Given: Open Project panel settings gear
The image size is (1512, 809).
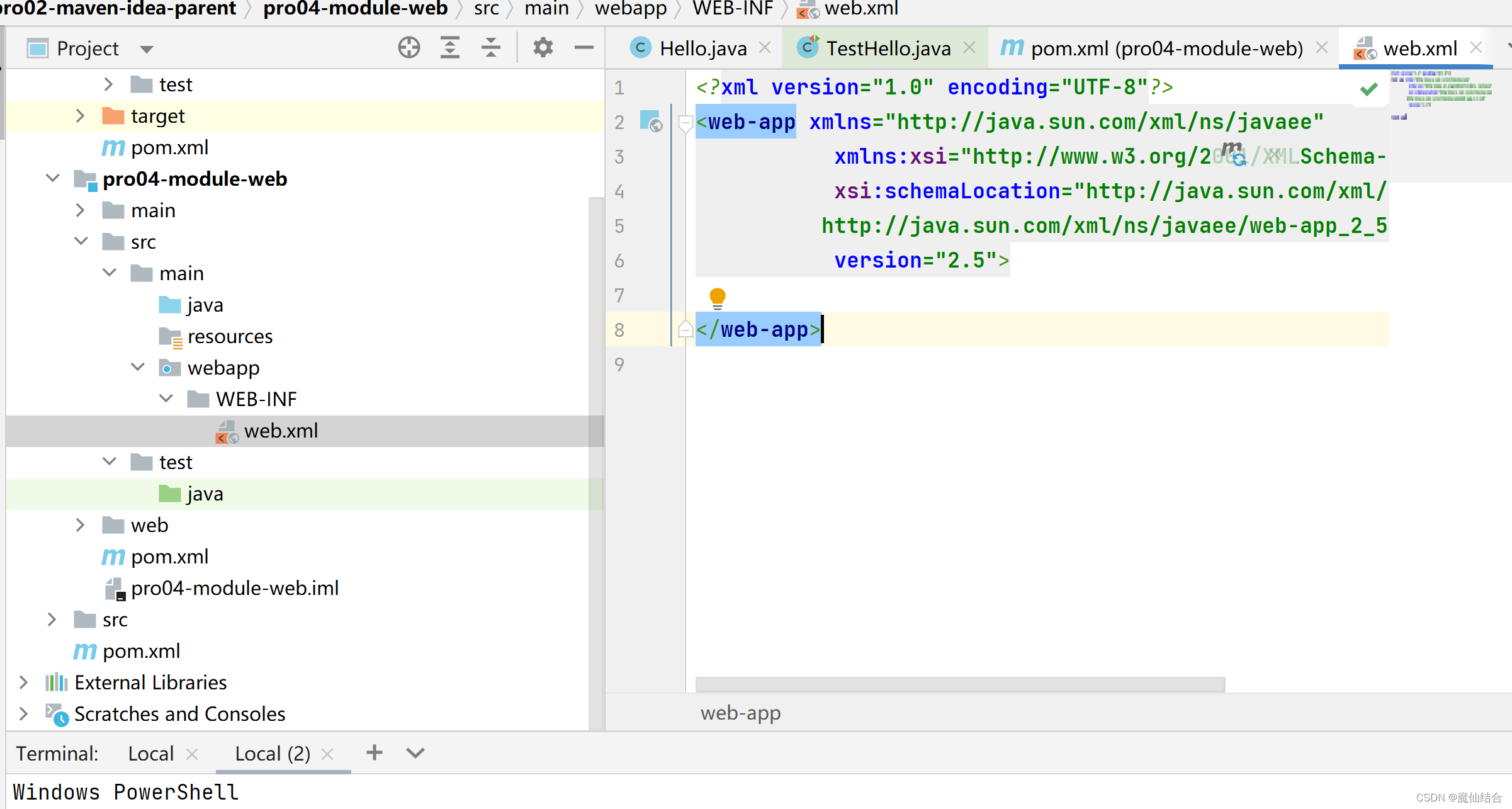Looking at the screenshot, I should pos(543,48).
